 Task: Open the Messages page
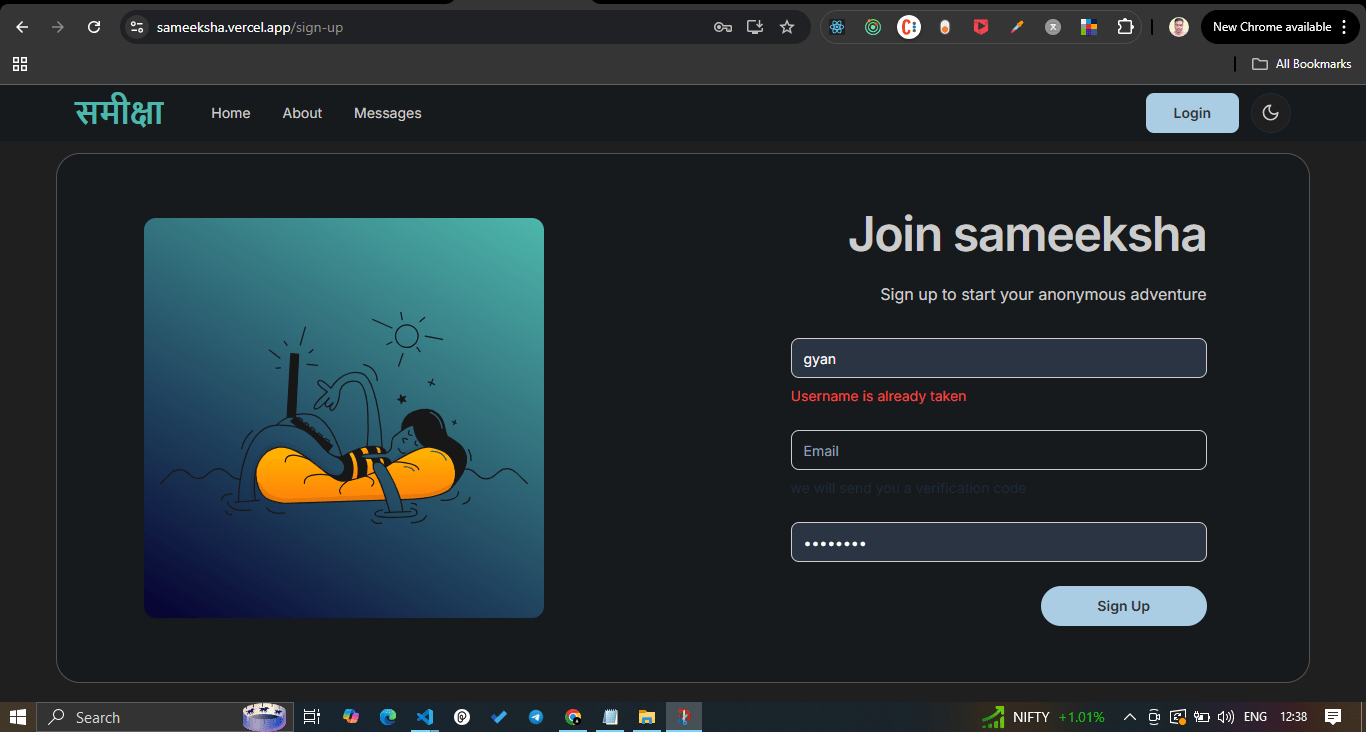click(x=388, y=113)
